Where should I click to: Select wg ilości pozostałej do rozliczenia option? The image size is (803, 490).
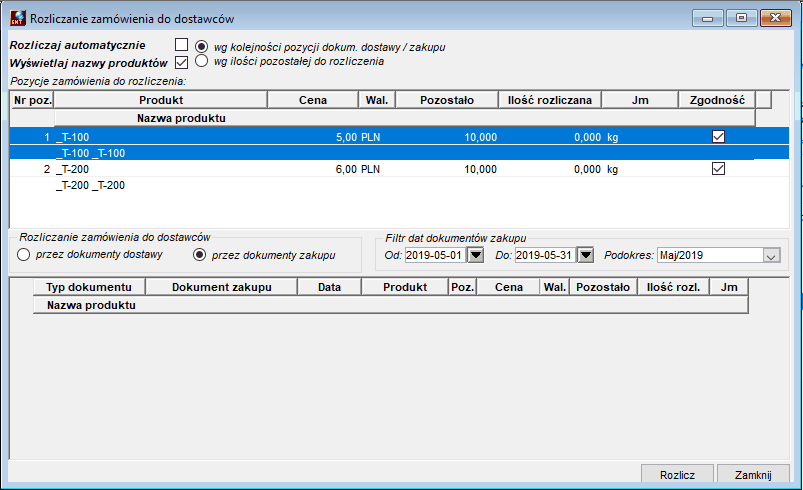point(201,61)
